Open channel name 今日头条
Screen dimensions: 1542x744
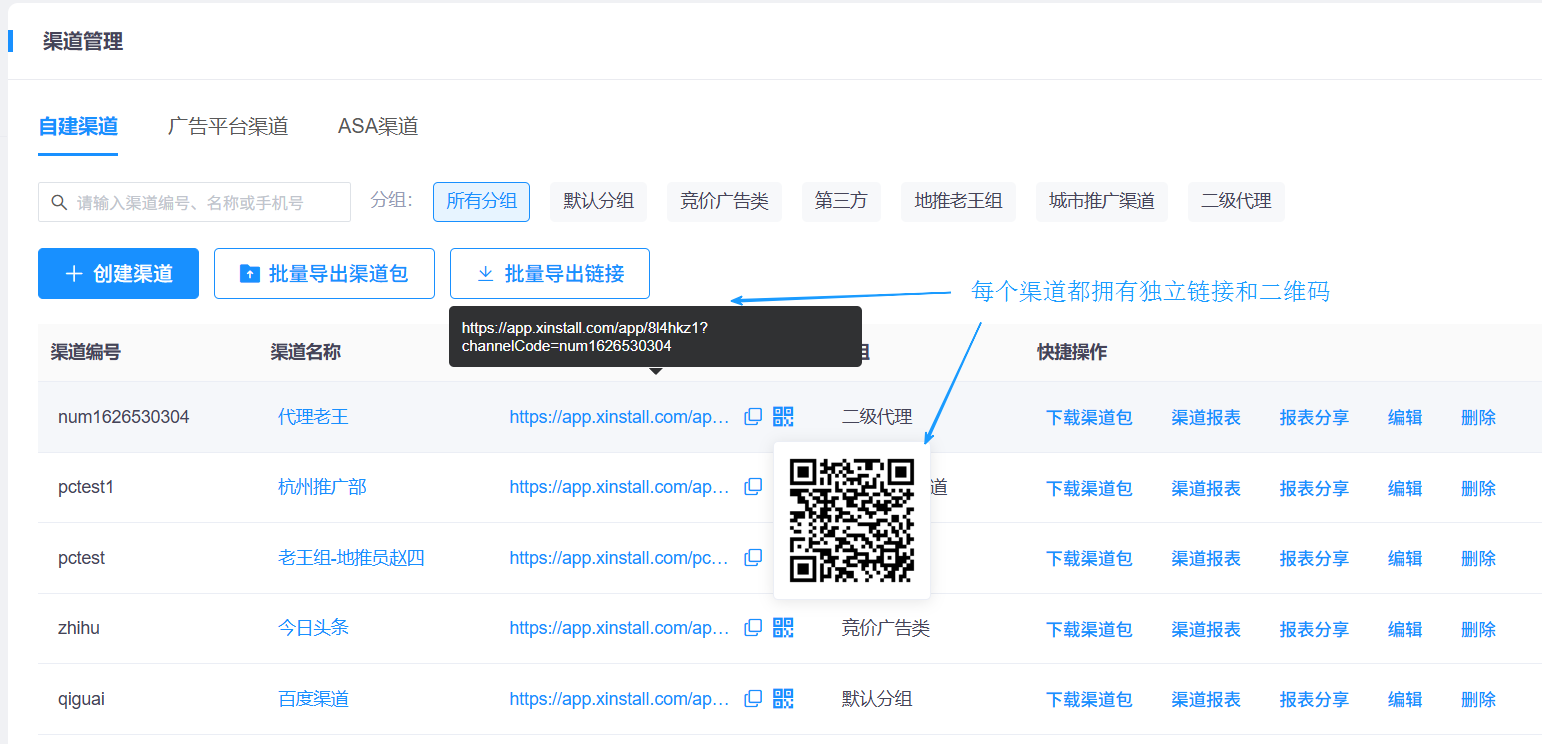click(x=313, y=628)
